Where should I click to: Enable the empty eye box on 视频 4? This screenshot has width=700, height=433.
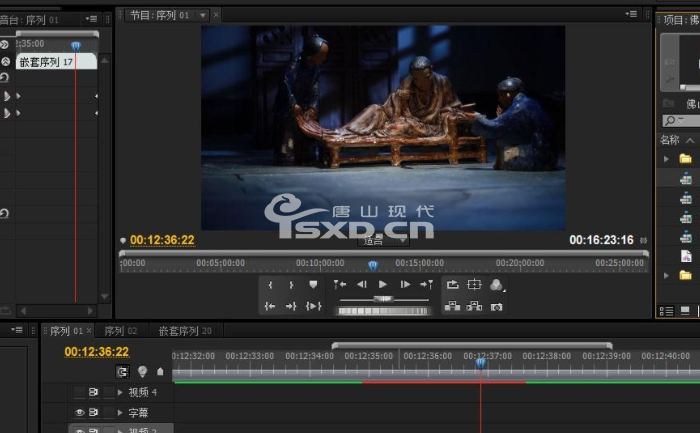tap(79, 392)
